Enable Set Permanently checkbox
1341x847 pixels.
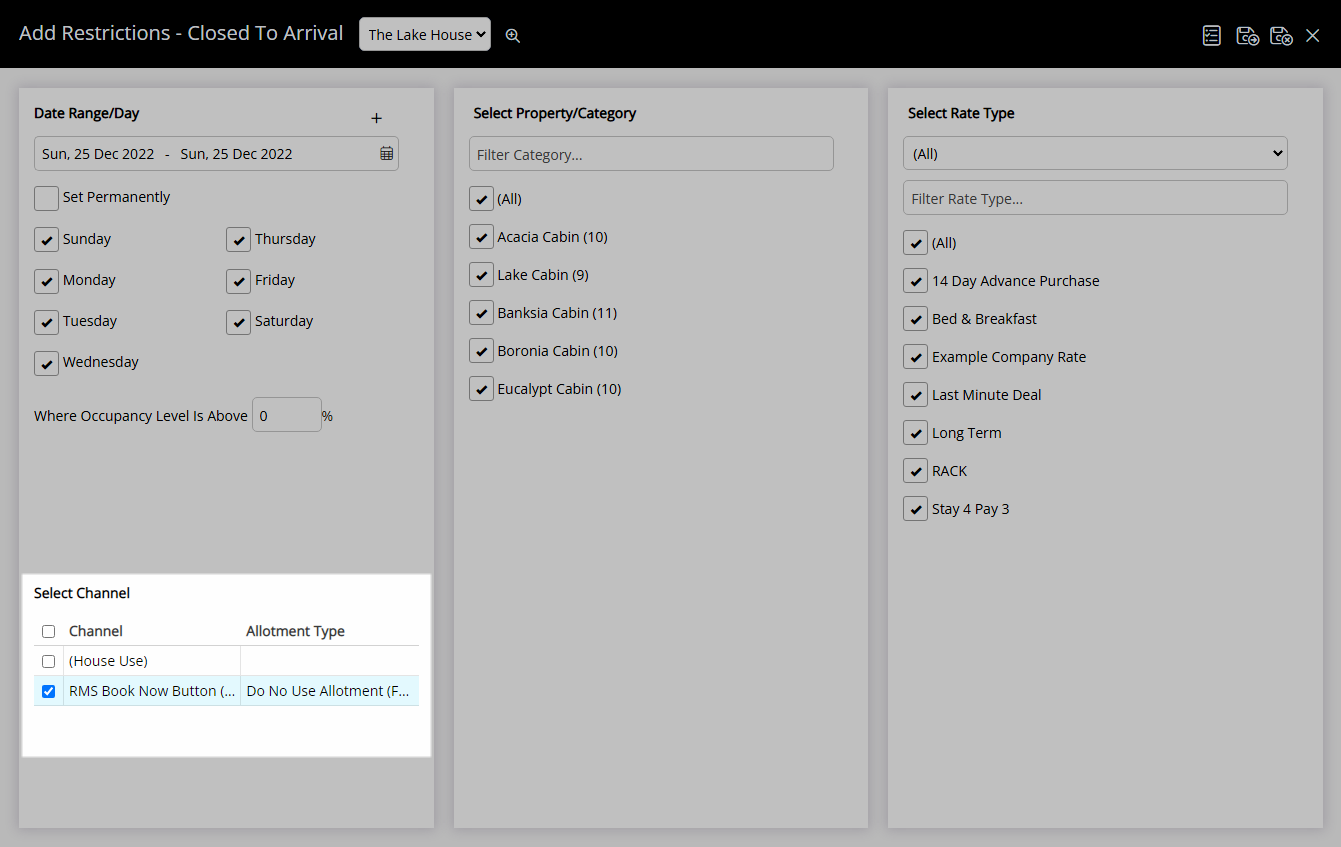coord(47,198)
